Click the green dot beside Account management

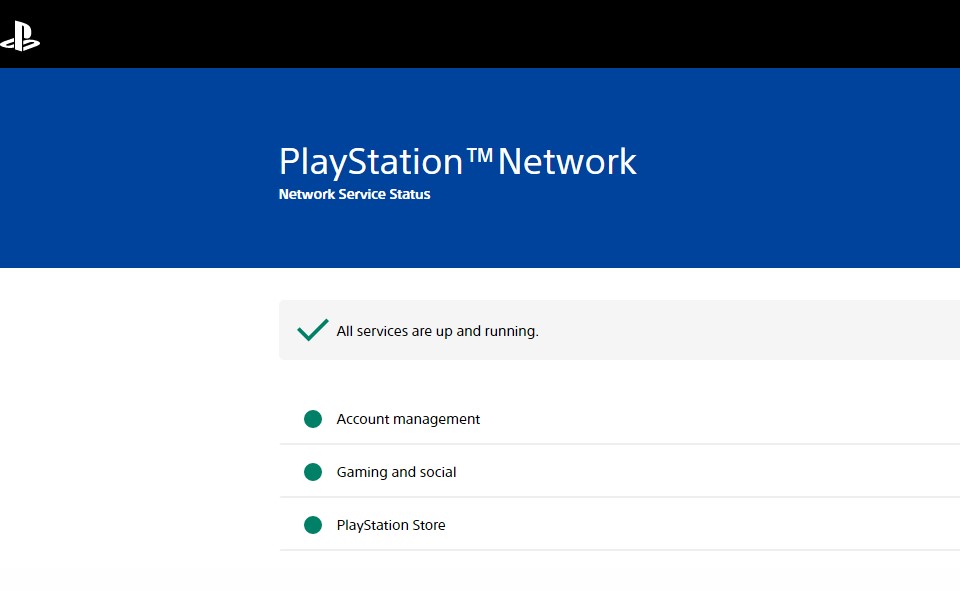313,419
